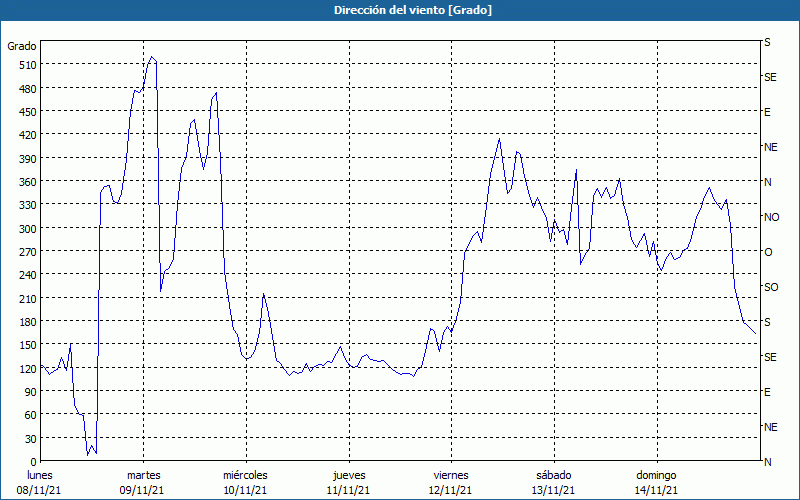Select the 300 degree axis label
This screenshot has width=800, height=500.
28,229
